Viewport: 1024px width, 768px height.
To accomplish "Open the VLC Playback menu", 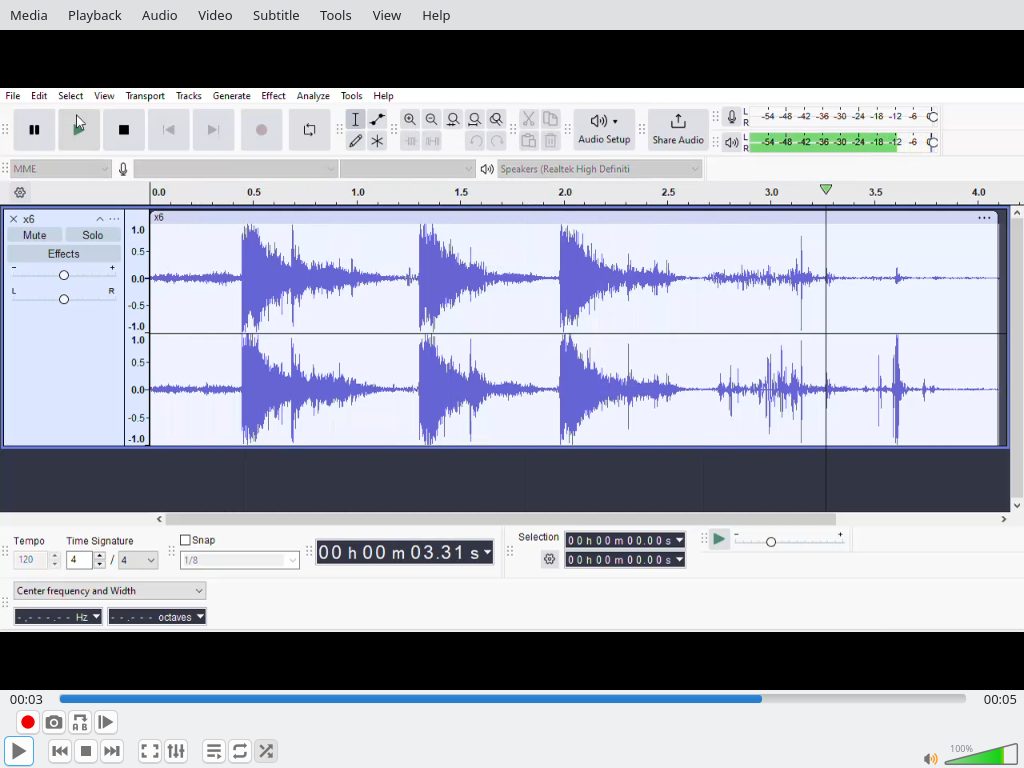I will 94,15.
